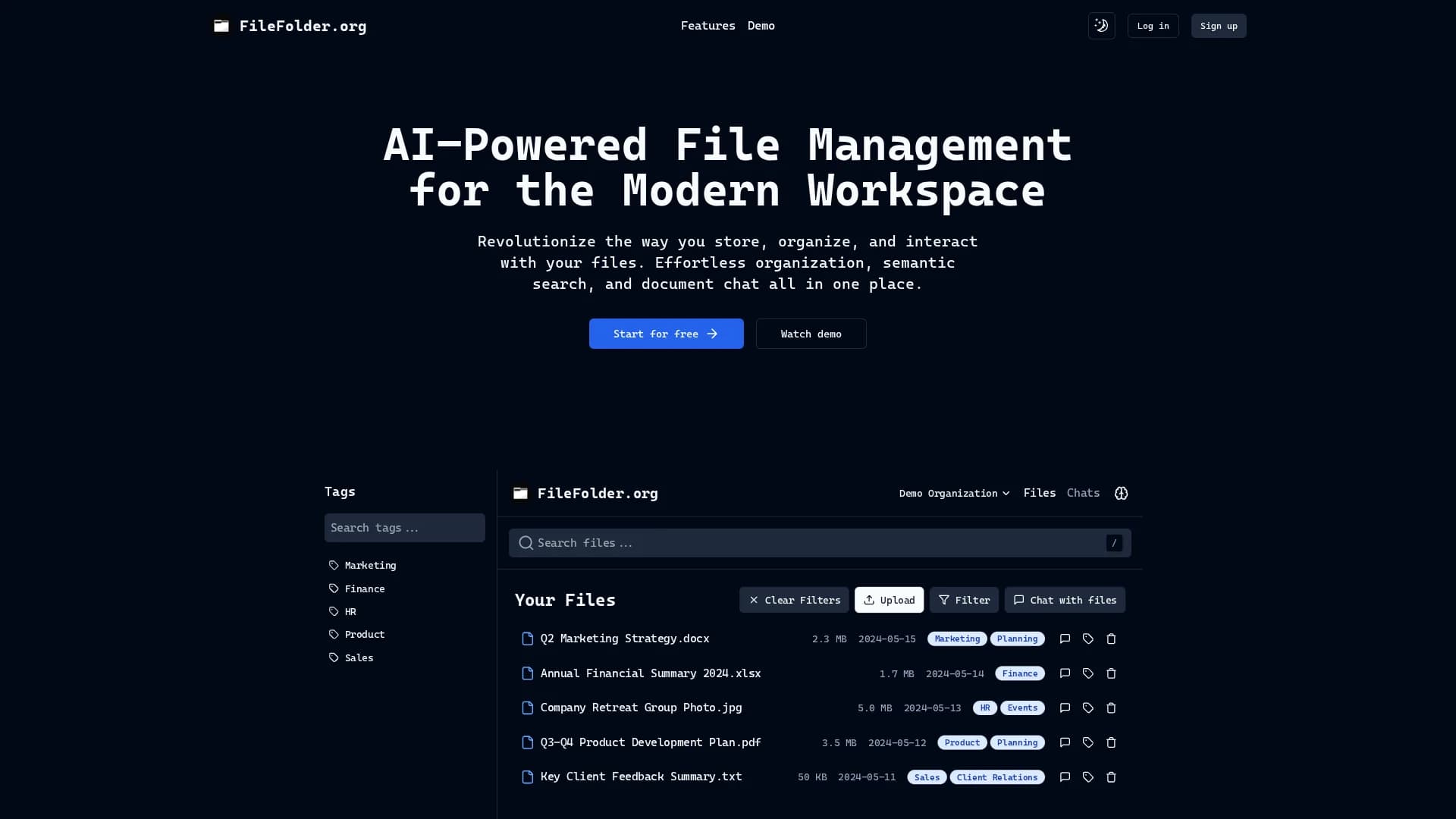Viewport: 1456px width, 819px height.
Task: Click the Finance badge on Annual Financial row
Action: (1020, 673)
